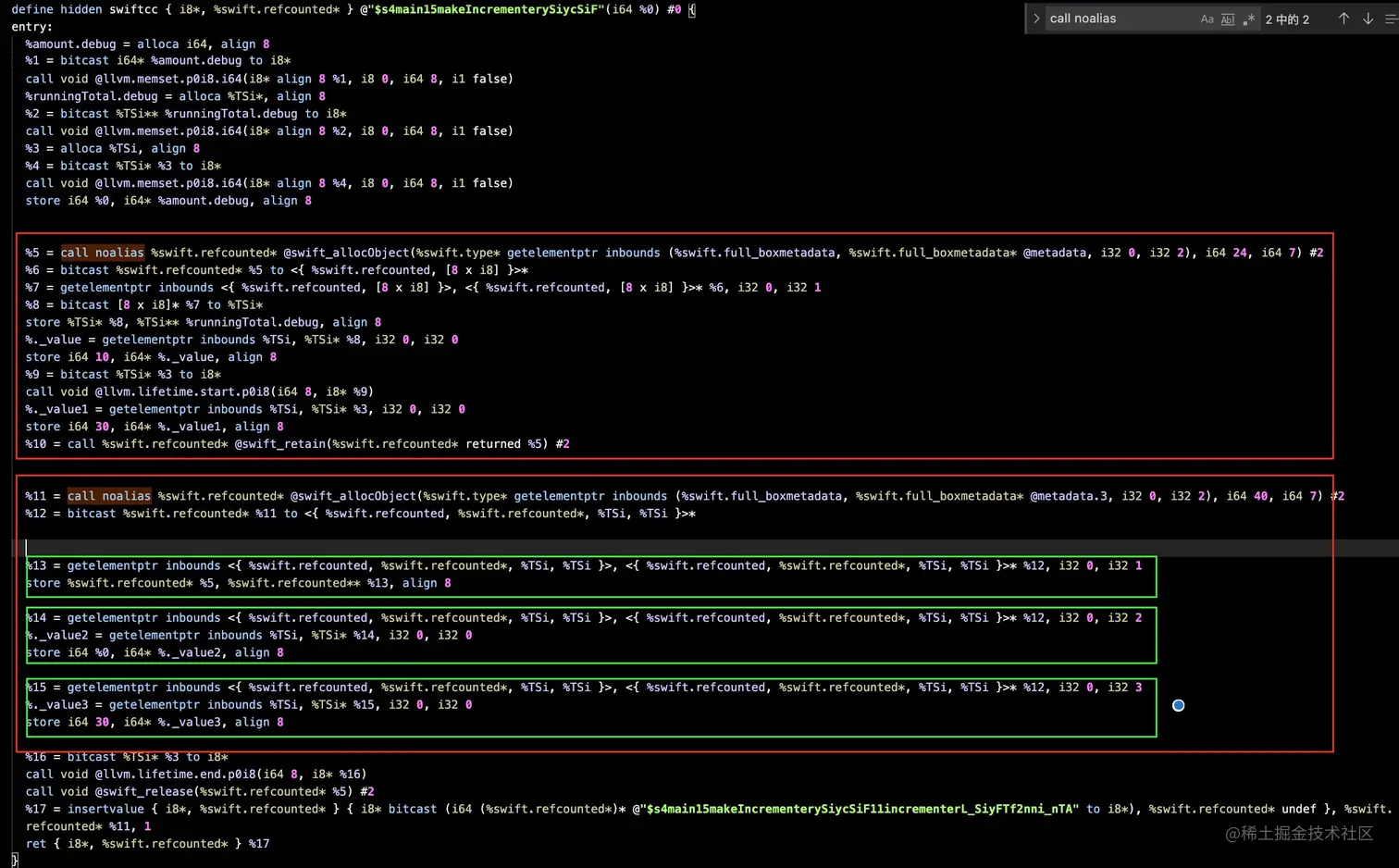Click the "%3 = alloca %TSi" line
This screenshot has height=868, width=1399.
pos(113,148)
